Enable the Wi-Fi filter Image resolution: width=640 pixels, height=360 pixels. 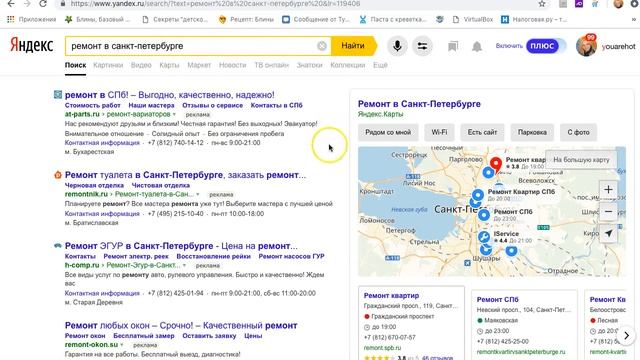click(x=439, y=132)
